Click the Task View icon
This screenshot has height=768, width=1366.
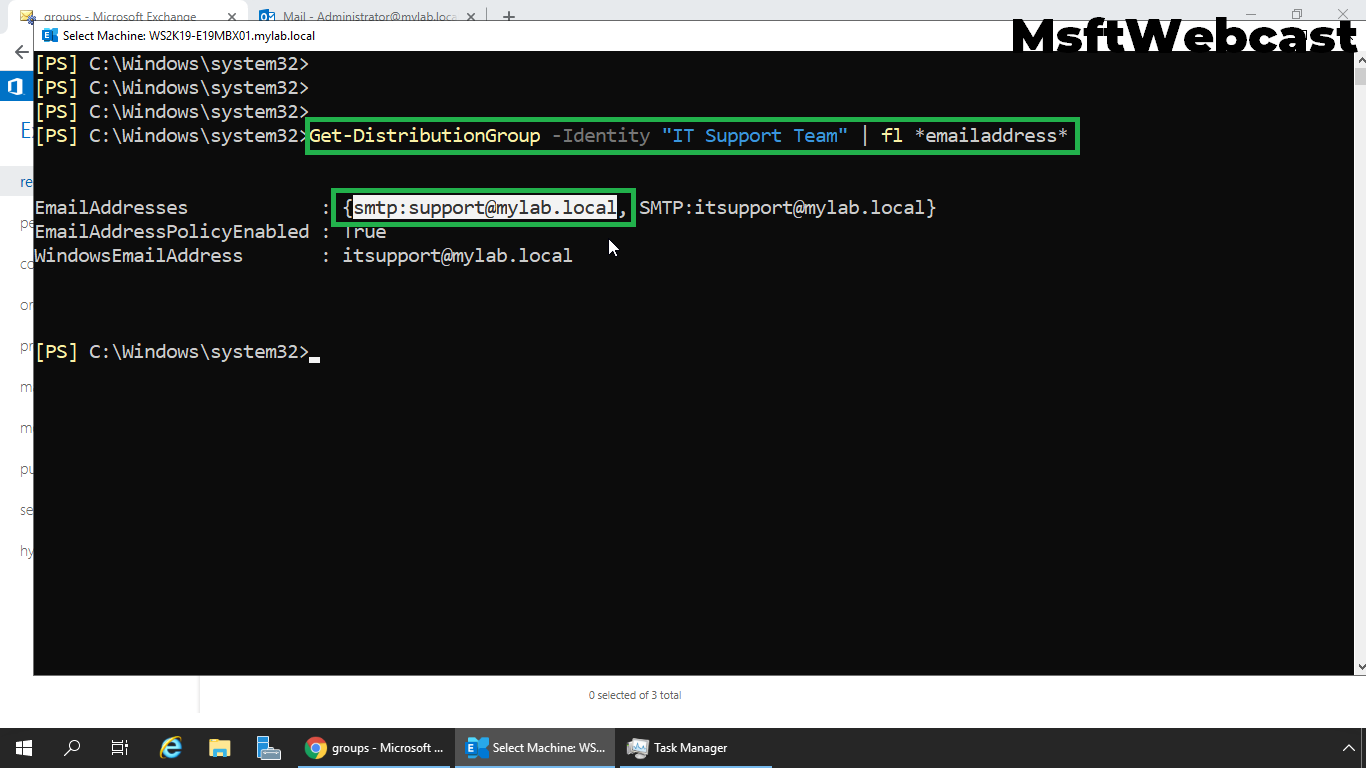tap(119, 747)
